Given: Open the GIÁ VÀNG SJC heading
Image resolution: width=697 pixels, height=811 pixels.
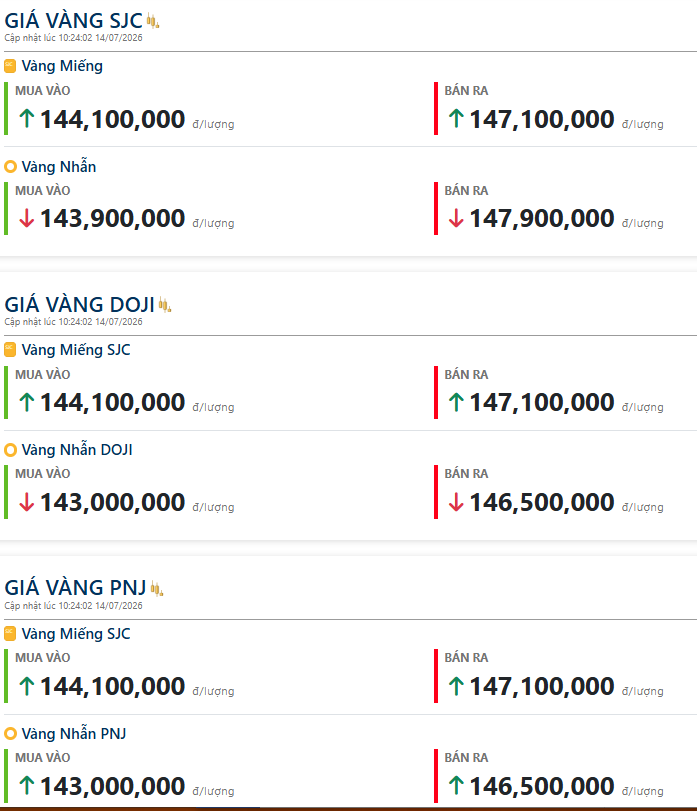Looking at the screenshot, I should (x=73, y=21).
